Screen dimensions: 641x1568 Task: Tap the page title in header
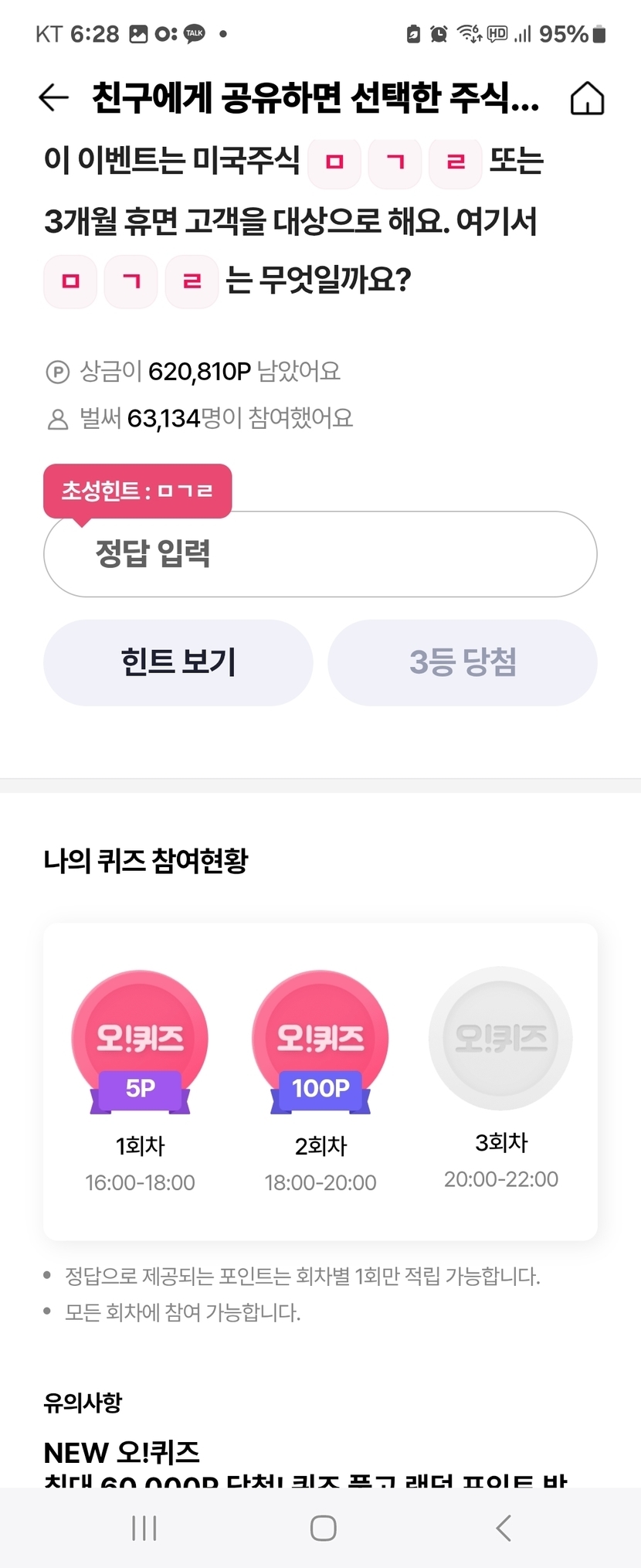[315, 98]
